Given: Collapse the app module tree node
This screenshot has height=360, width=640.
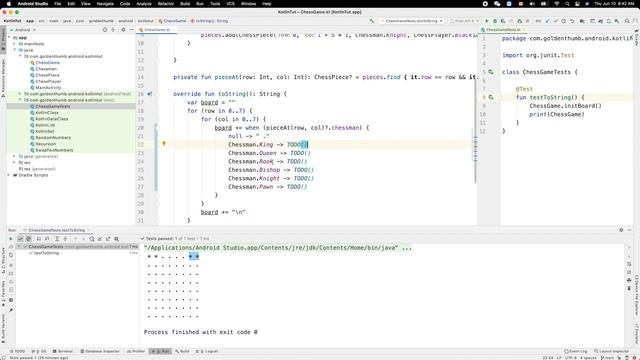Looking at the screenshot, I should (9, 38).
